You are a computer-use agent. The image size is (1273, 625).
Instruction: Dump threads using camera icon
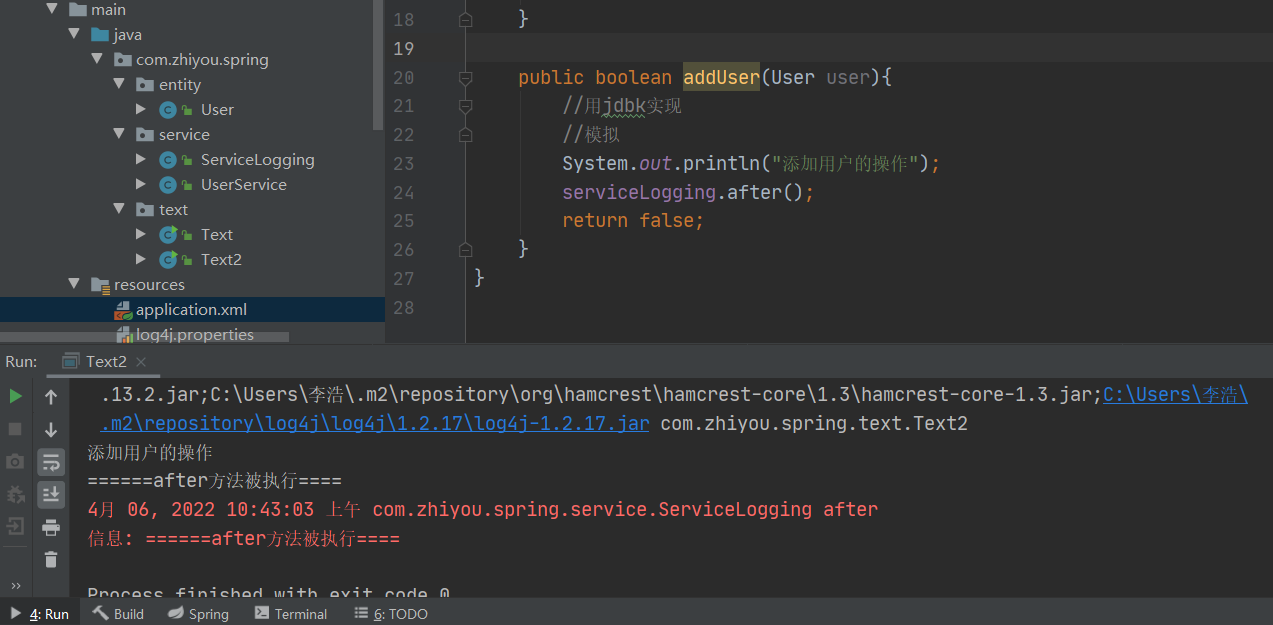coord(15,461)
